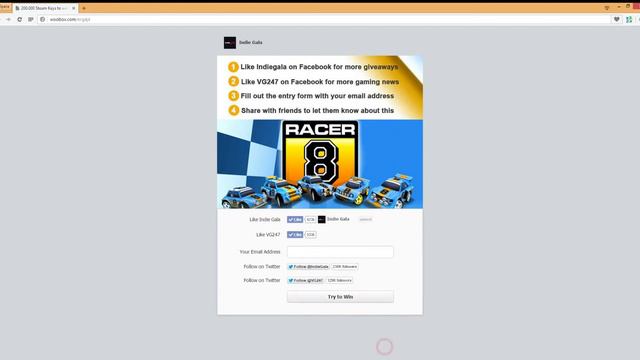Viewport: 640px width, 360px height.
Task: Click Follow @VG247 Twitter button
Action: 305,281
